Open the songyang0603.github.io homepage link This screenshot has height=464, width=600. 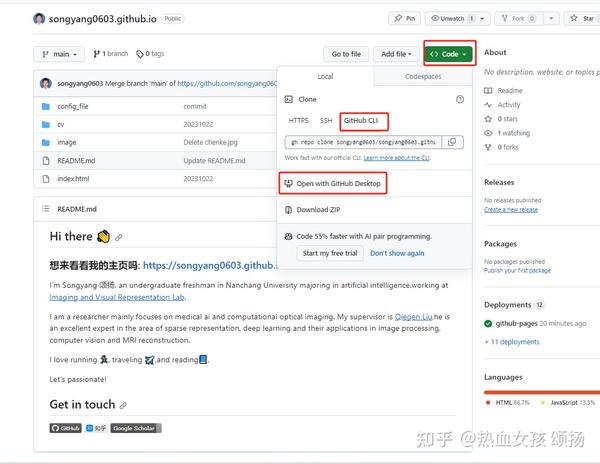point(210,265)
